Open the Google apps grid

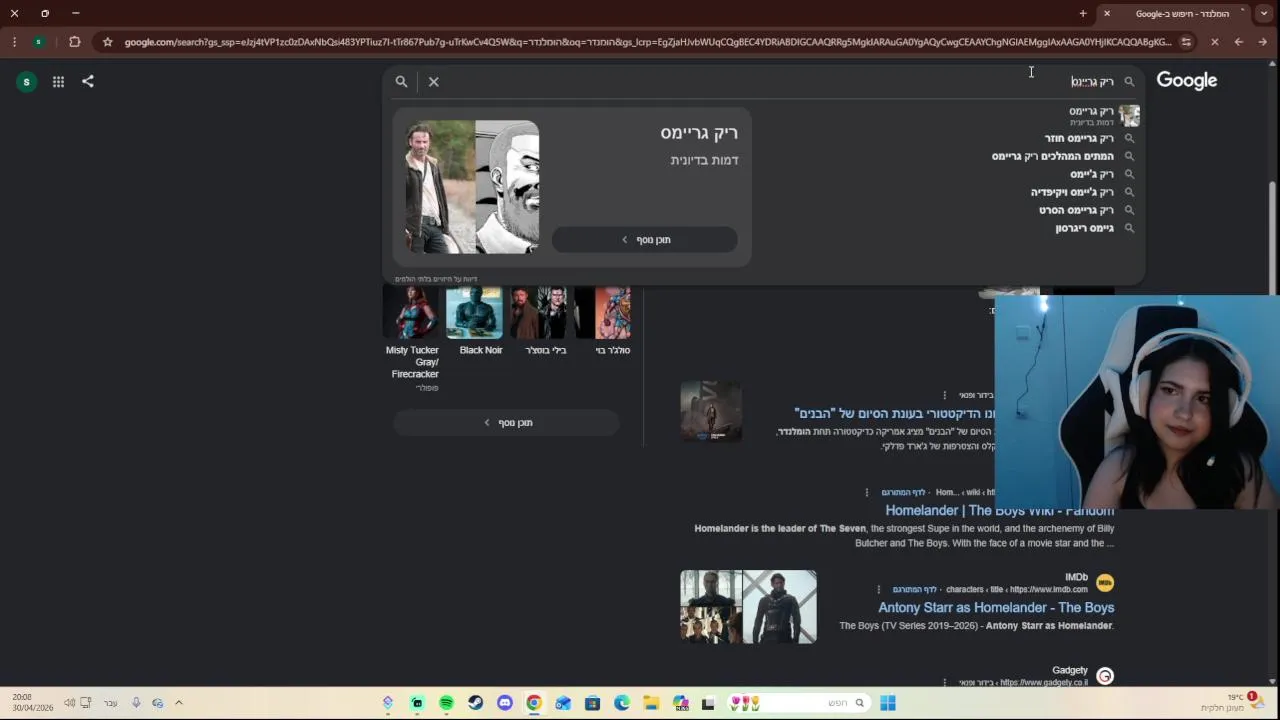coord(58,82)
